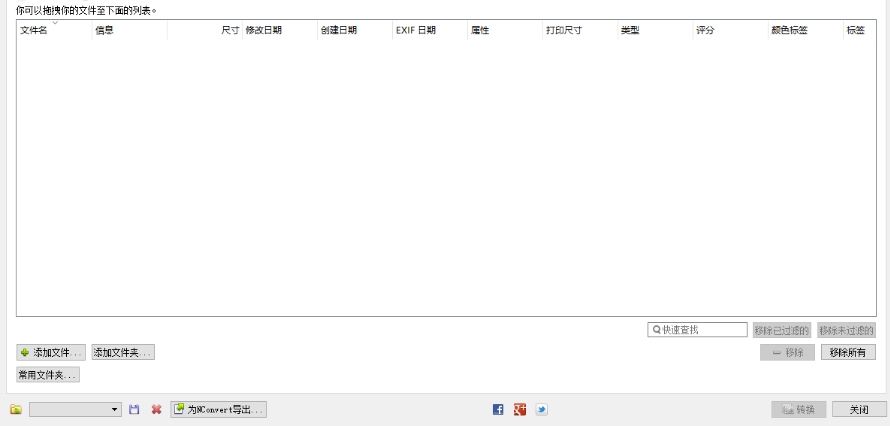Open the Facebook share icon
Viewport: 890px width, 426px height.
(x=498, y=410)
